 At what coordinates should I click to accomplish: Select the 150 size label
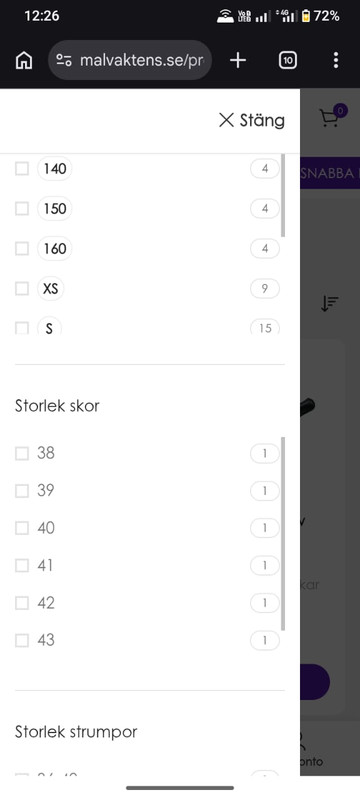pos(55,209)
